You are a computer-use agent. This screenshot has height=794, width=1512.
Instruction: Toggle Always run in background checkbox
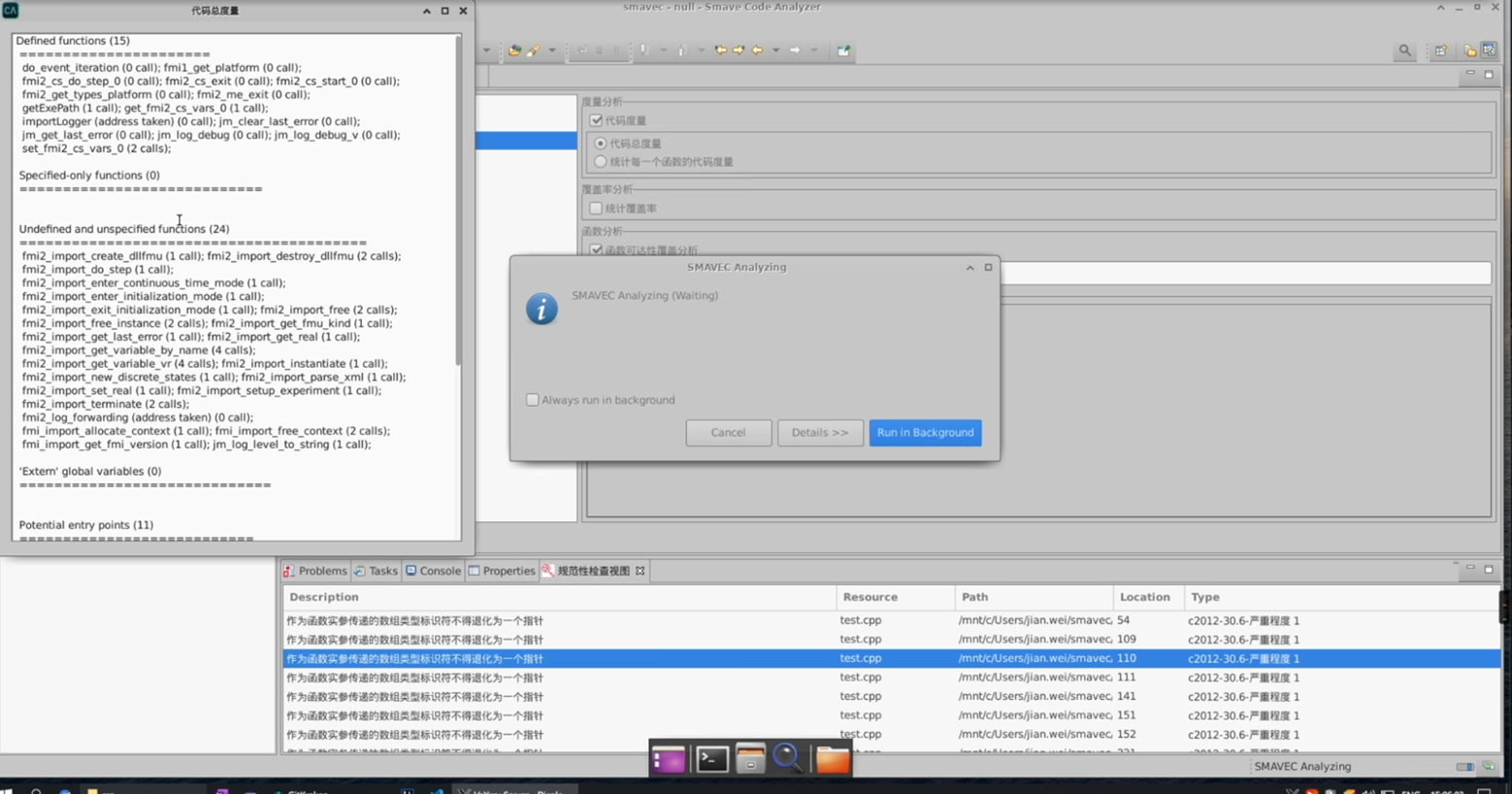tap(532, 400)
